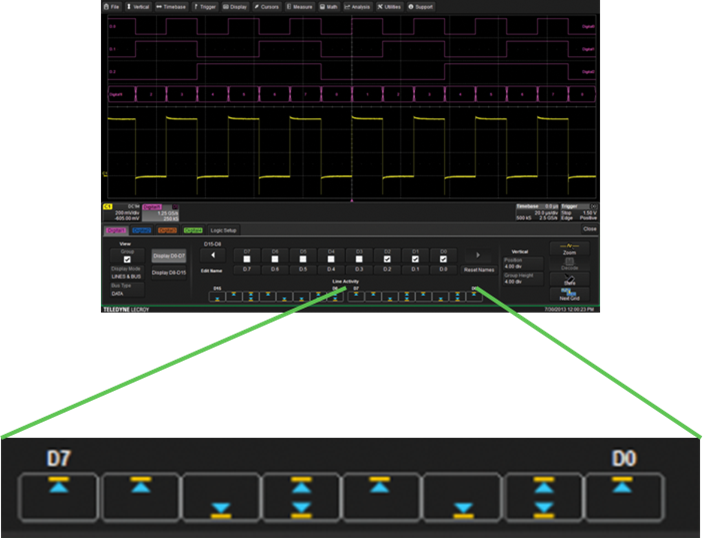The image size is (703, 538).
Task: Edit the D.3 line name
Action: tap(359, 269)
